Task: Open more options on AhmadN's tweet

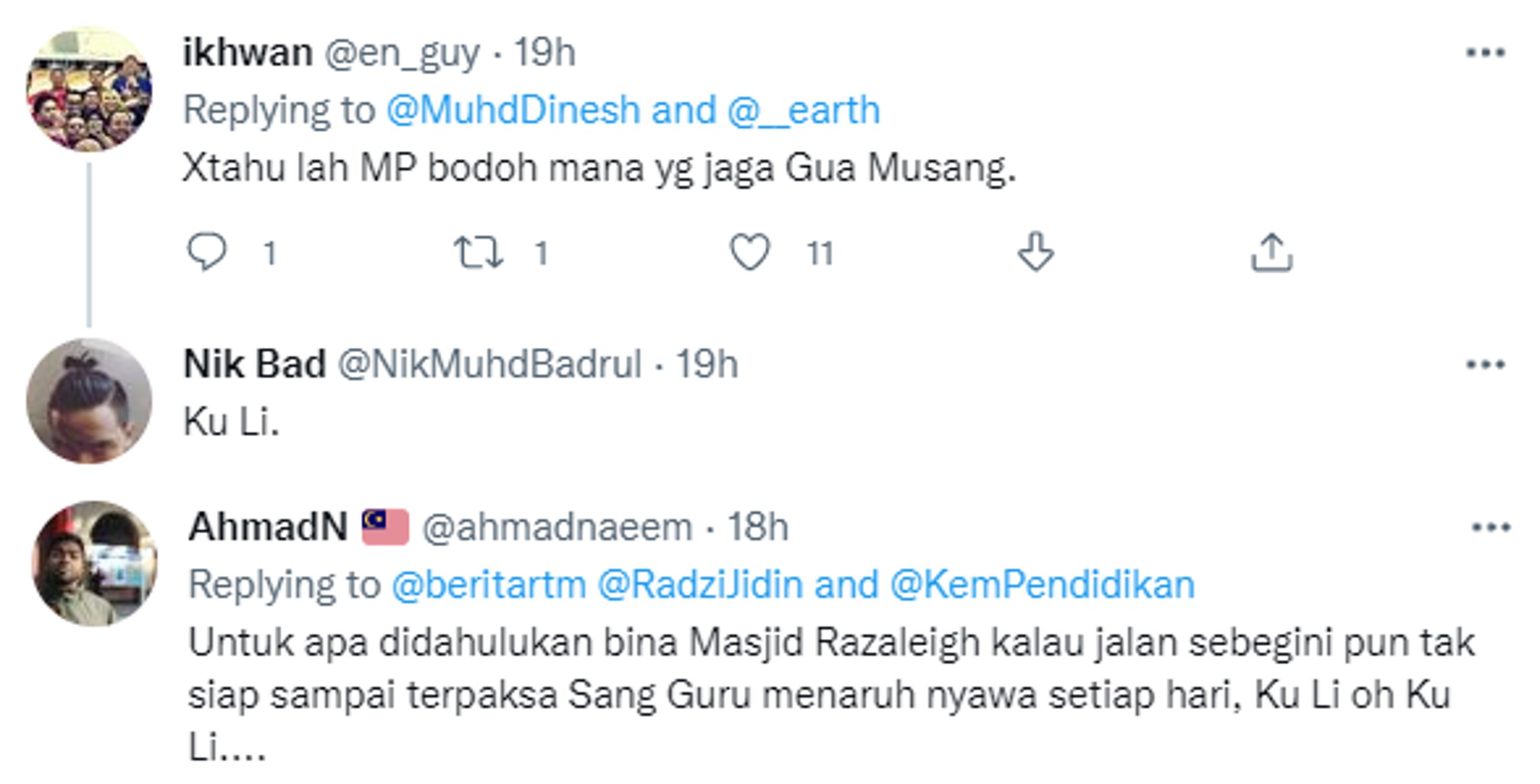Action: (1490, 527)
